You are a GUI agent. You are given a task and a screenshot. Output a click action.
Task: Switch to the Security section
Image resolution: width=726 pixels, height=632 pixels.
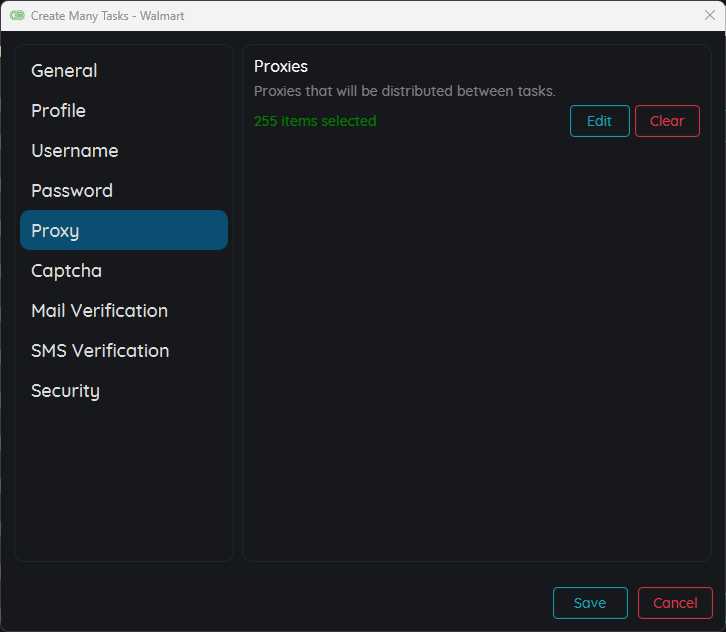(65, 391)
